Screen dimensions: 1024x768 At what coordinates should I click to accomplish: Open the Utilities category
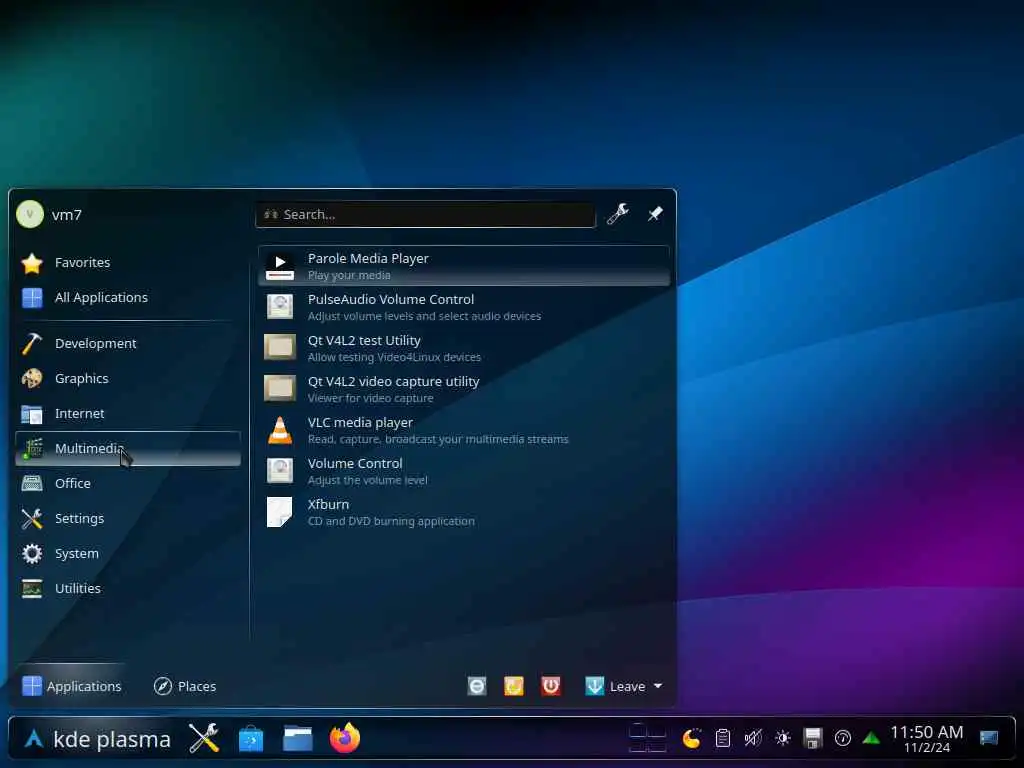128,588
